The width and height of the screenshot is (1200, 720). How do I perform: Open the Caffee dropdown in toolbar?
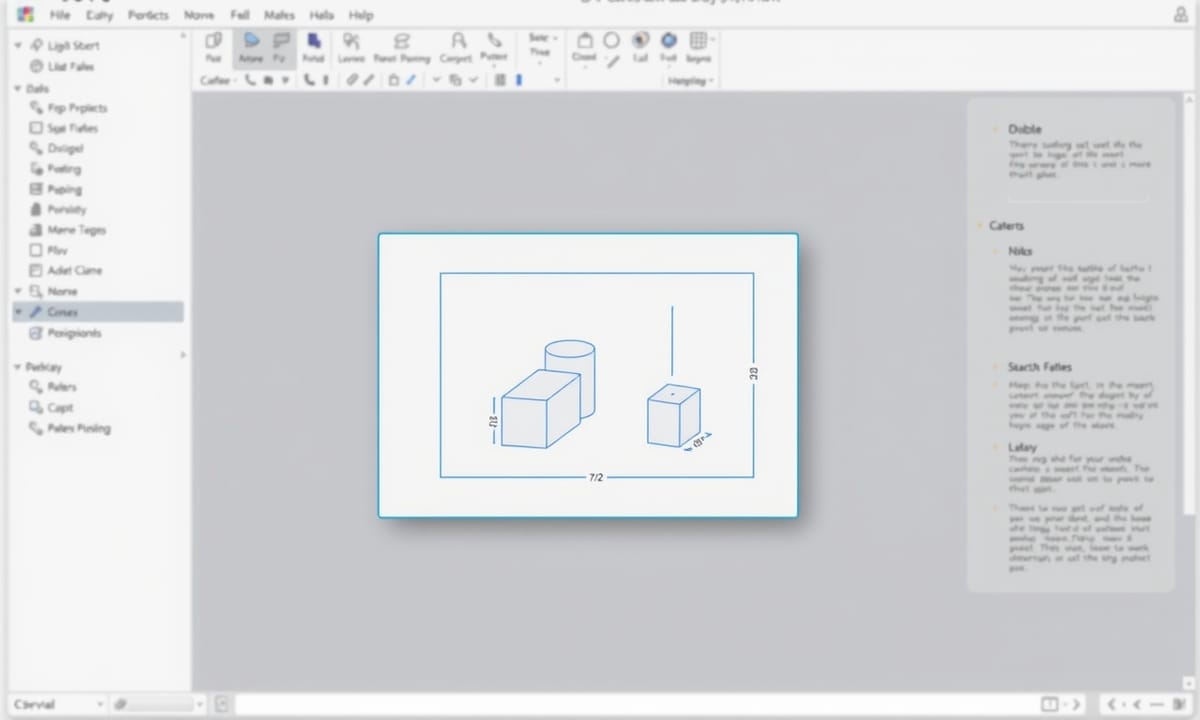coord(219,80)
